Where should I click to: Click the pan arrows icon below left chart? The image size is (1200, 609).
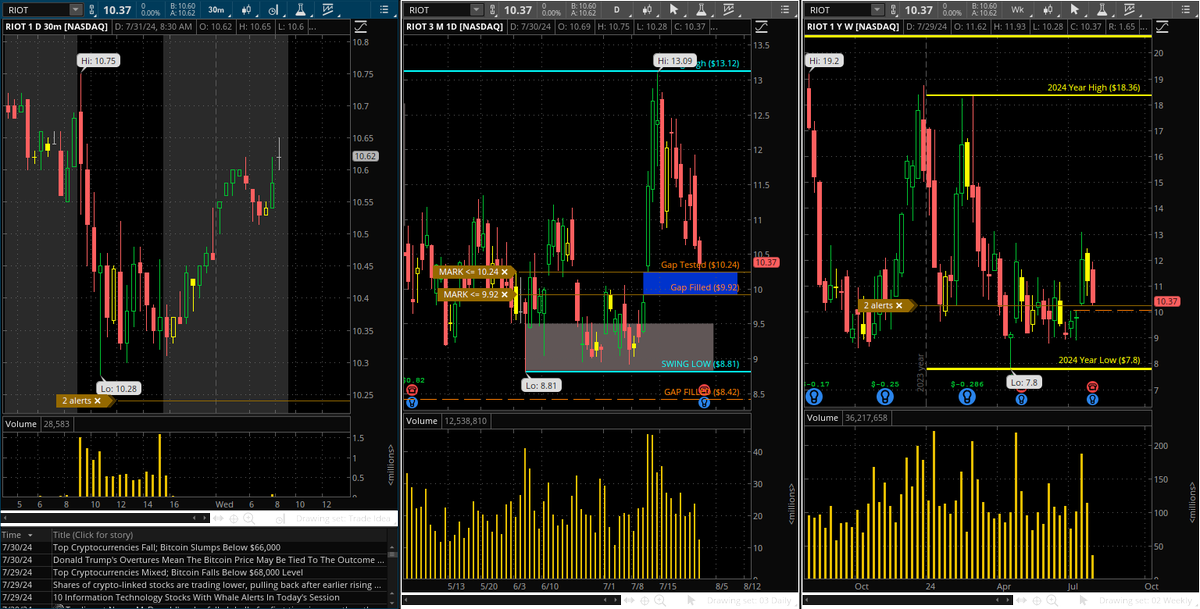(x=218, y=518)
